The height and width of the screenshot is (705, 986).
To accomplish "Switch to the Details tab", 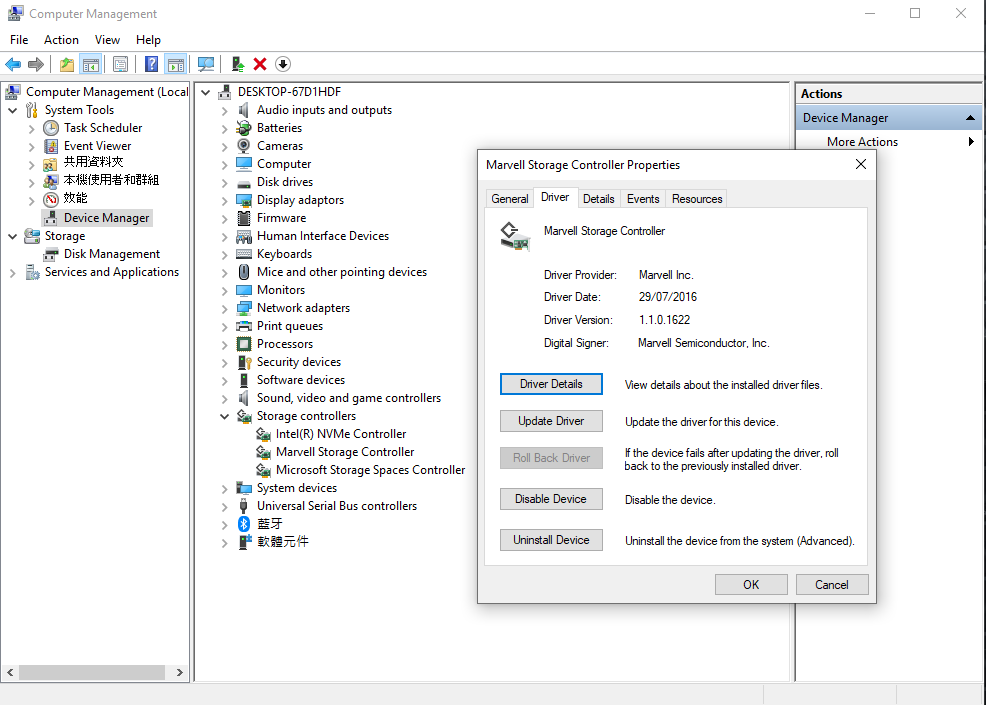I will click(x=598, y=199).
